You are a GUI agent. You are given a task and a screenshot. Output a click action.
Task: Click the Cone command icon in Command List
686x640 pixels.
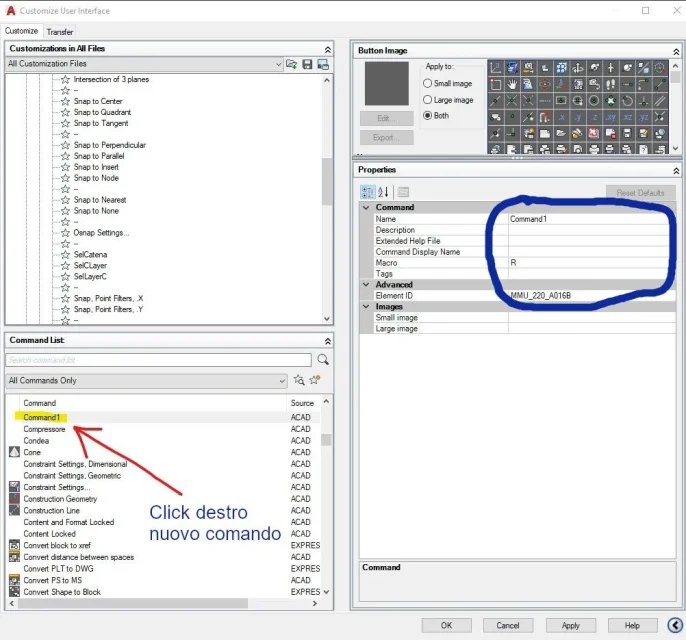(14, 452)
